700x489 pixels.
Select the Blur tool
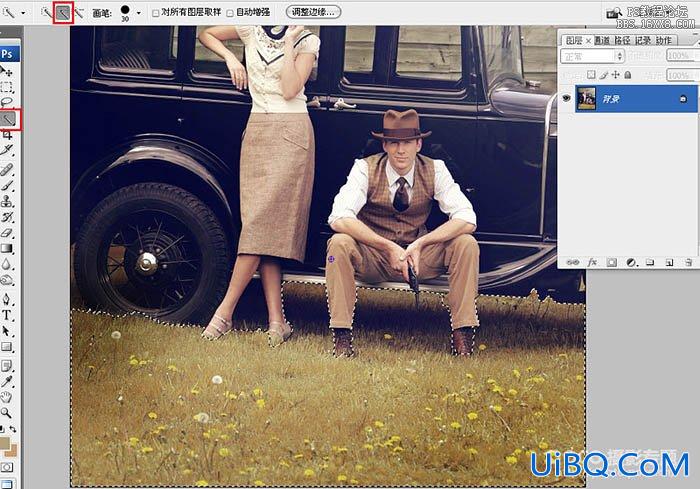coord(7,264)
